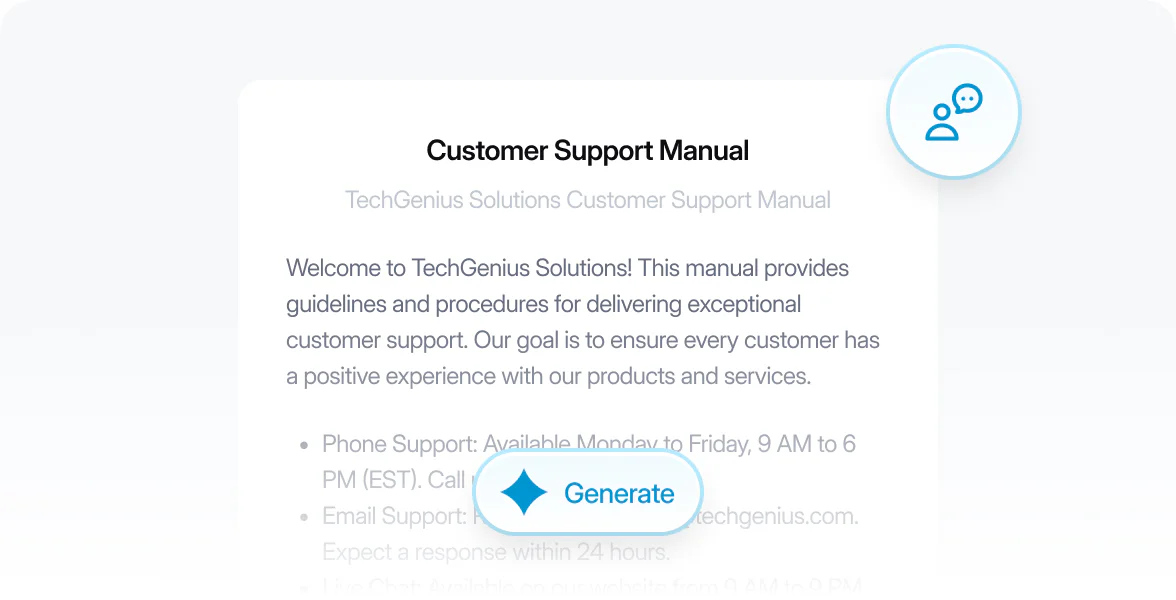Viewport: 1176px width, 600px height.
Task: Select the Customer Support Manual heading
Action: coord(587,150)
